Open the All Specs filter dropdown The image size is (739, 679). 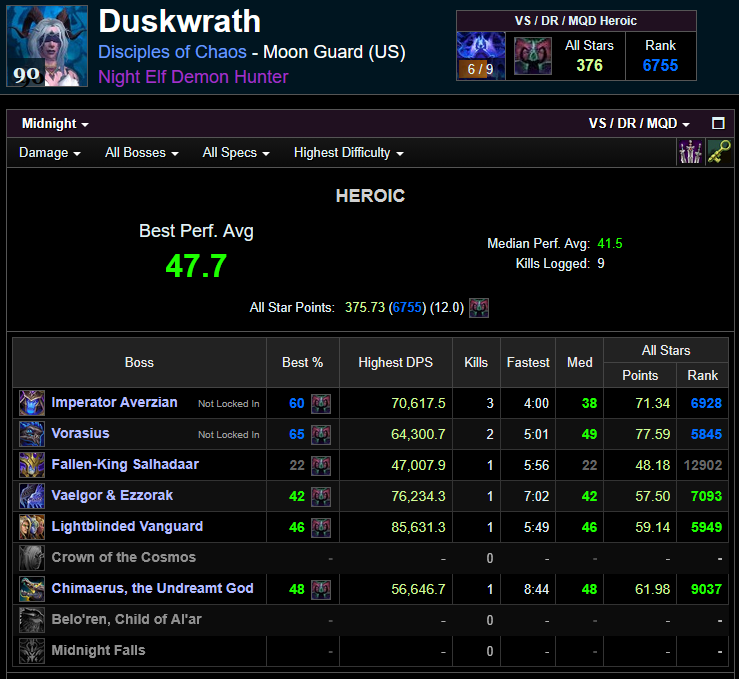pyautogui.click(x=236, y=153)
